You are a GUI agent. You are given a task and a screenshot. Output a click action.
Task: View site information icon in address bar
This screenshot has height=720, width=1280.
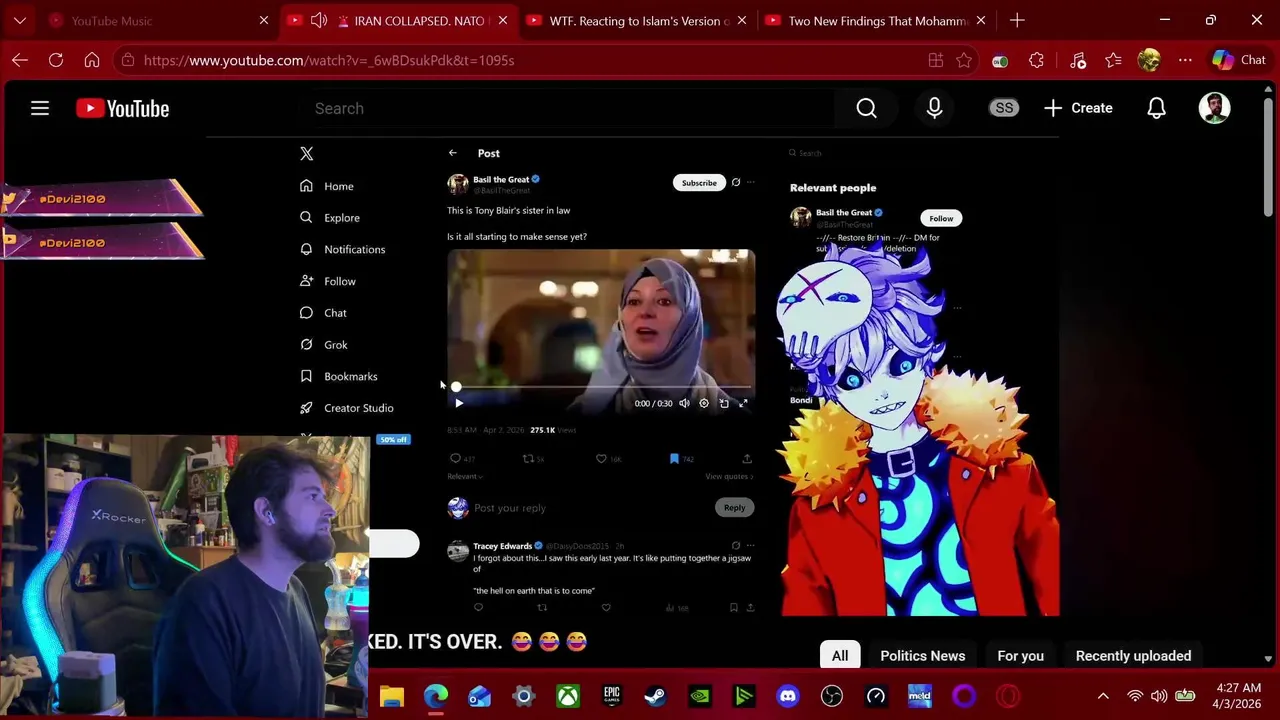126,60
